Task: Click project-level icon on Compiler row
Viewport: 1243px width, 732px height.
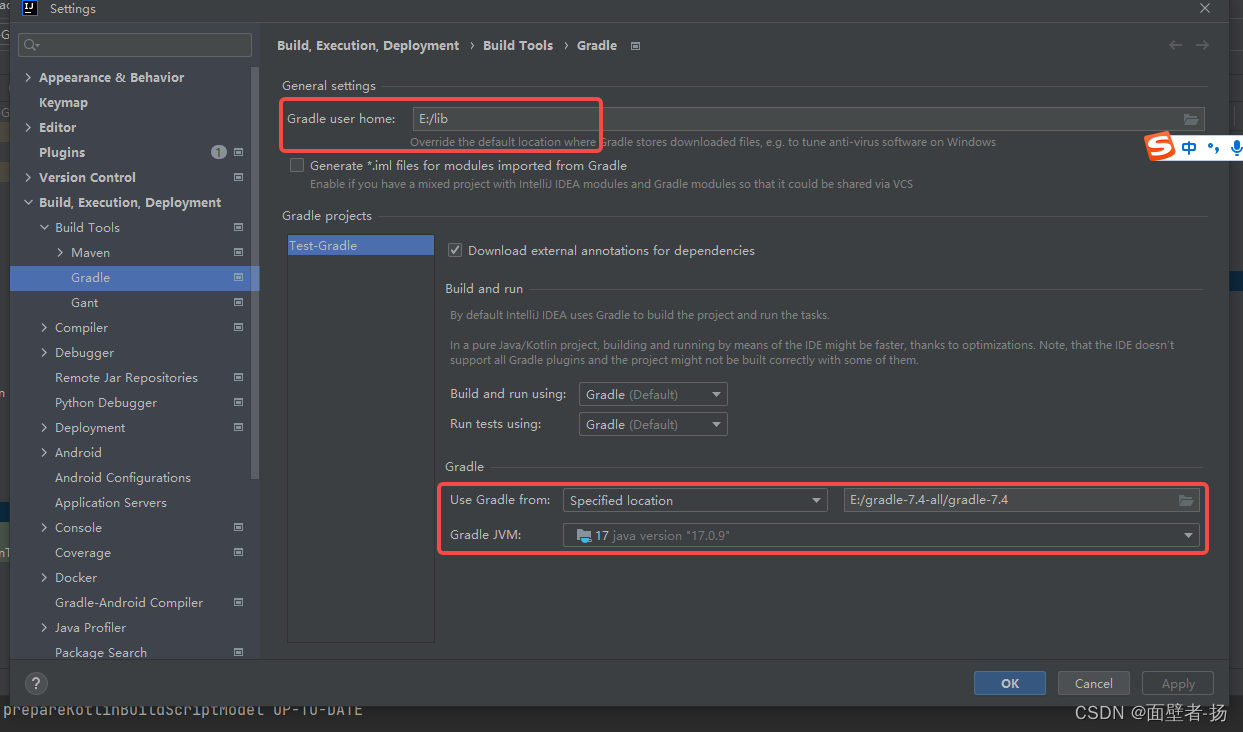Action: tap(238, 327)
